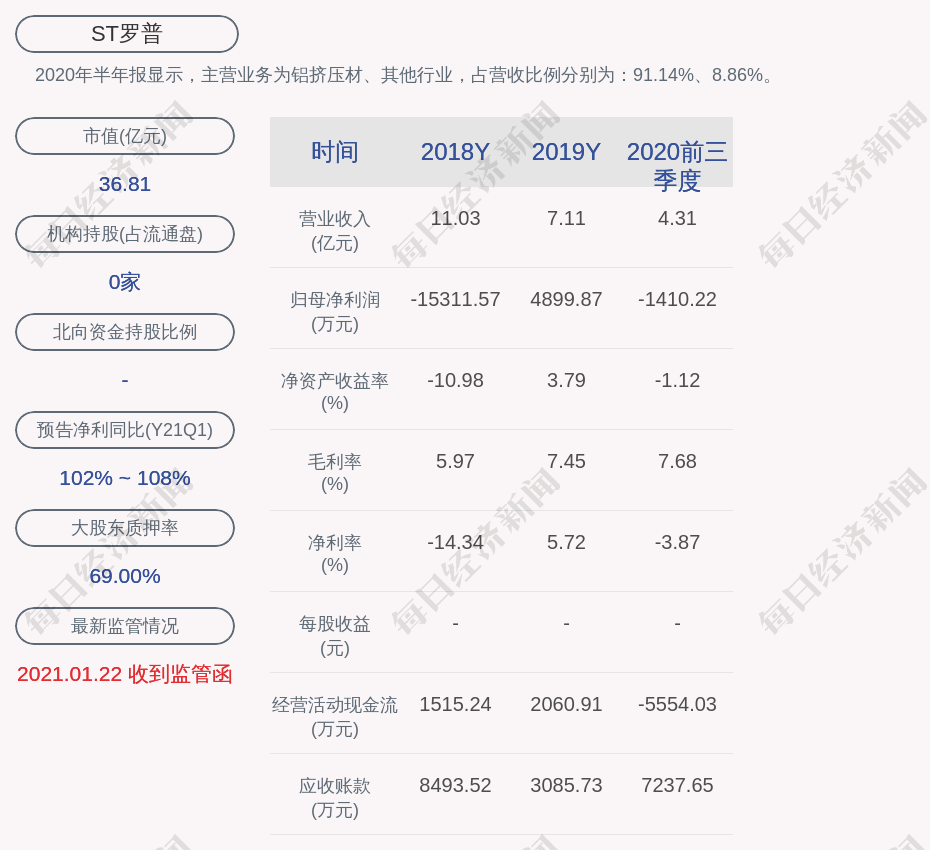Select the 营业收入(亿元) row label
This screenshot has height=850, width=930.
(x=335, y=231)
